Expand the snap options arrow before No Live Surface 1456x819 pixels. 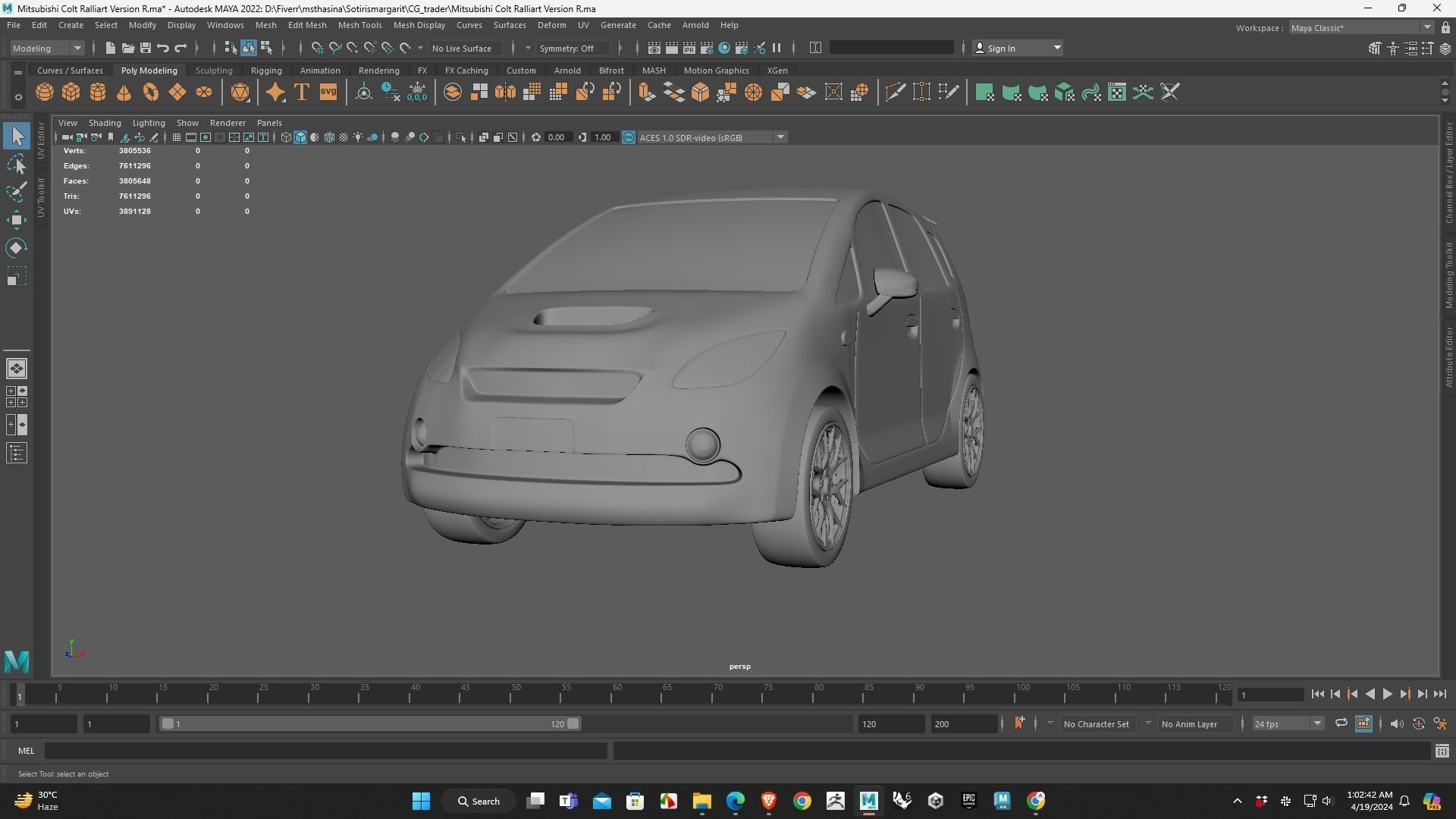(420, 48)
